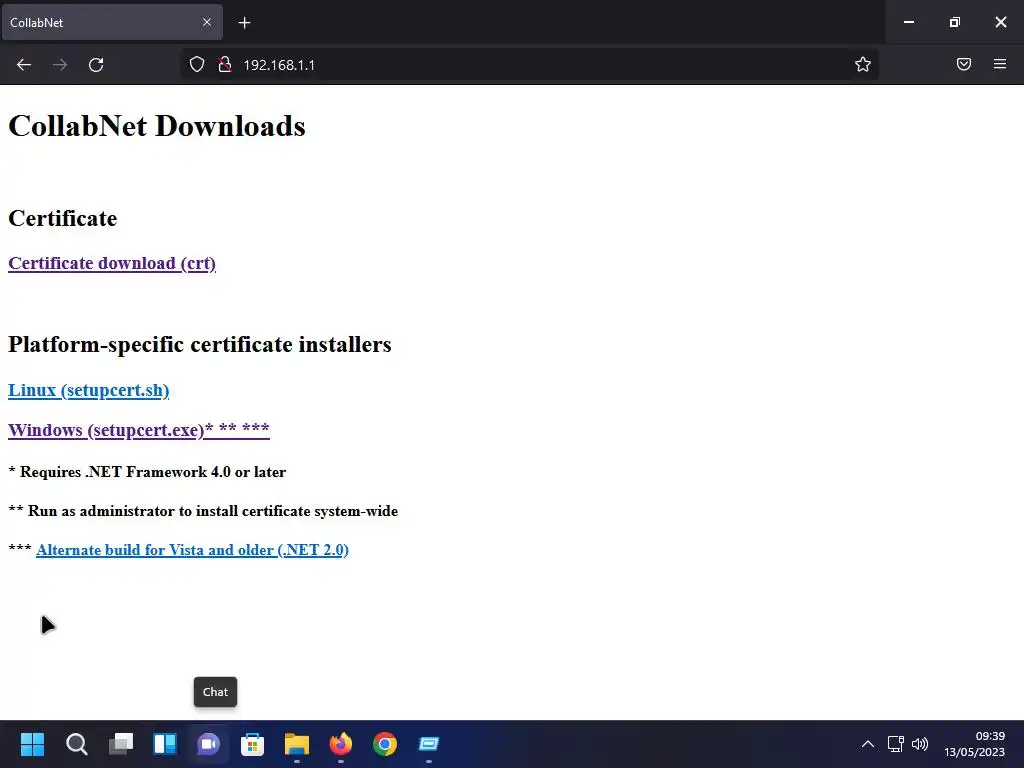Restore down the Firefox window
The width and height of the screenshot is (1024, 768).
[x=955, y=22]
